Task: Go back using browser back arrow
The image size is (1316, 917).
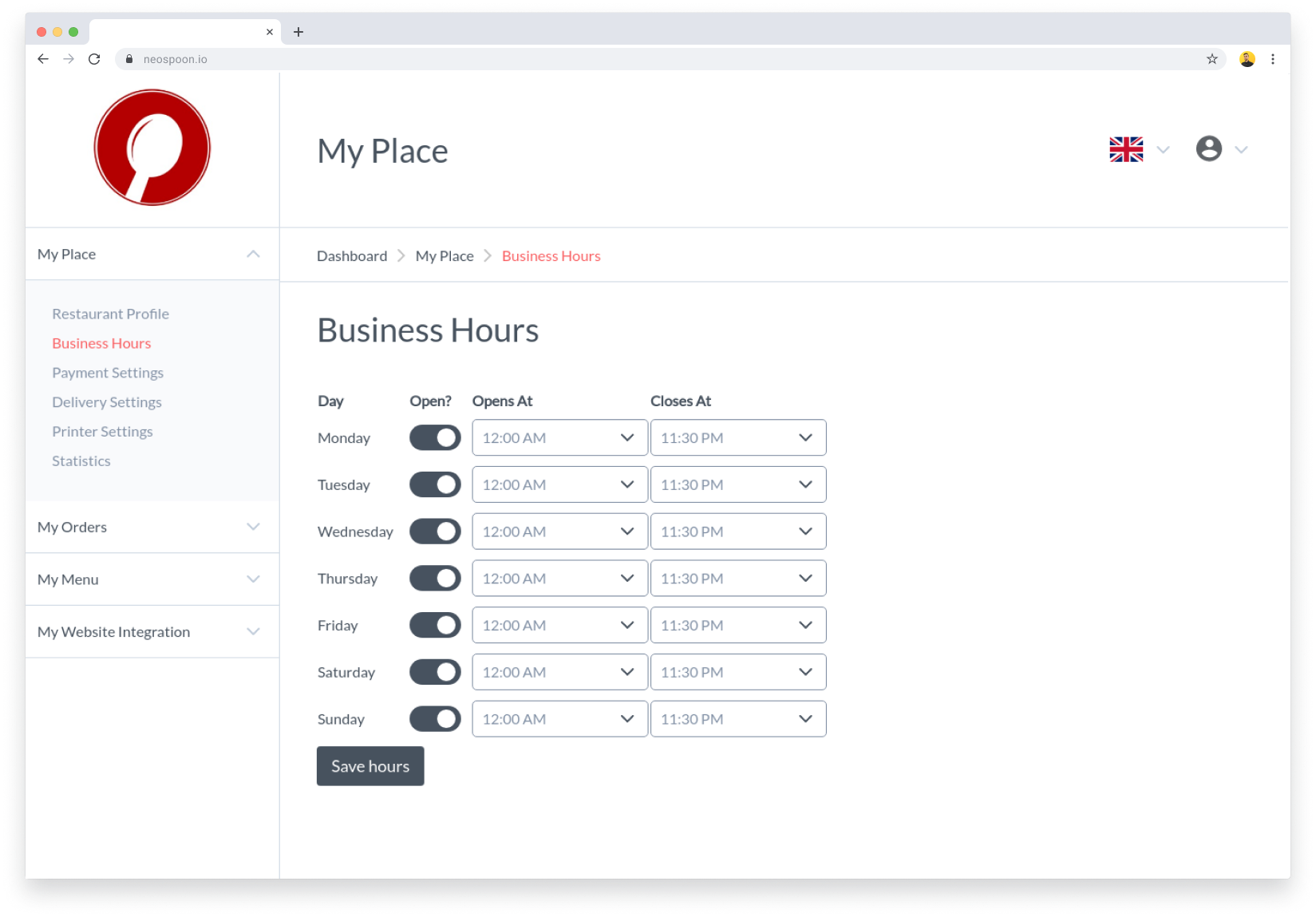Action: click(x=43, y=59)
